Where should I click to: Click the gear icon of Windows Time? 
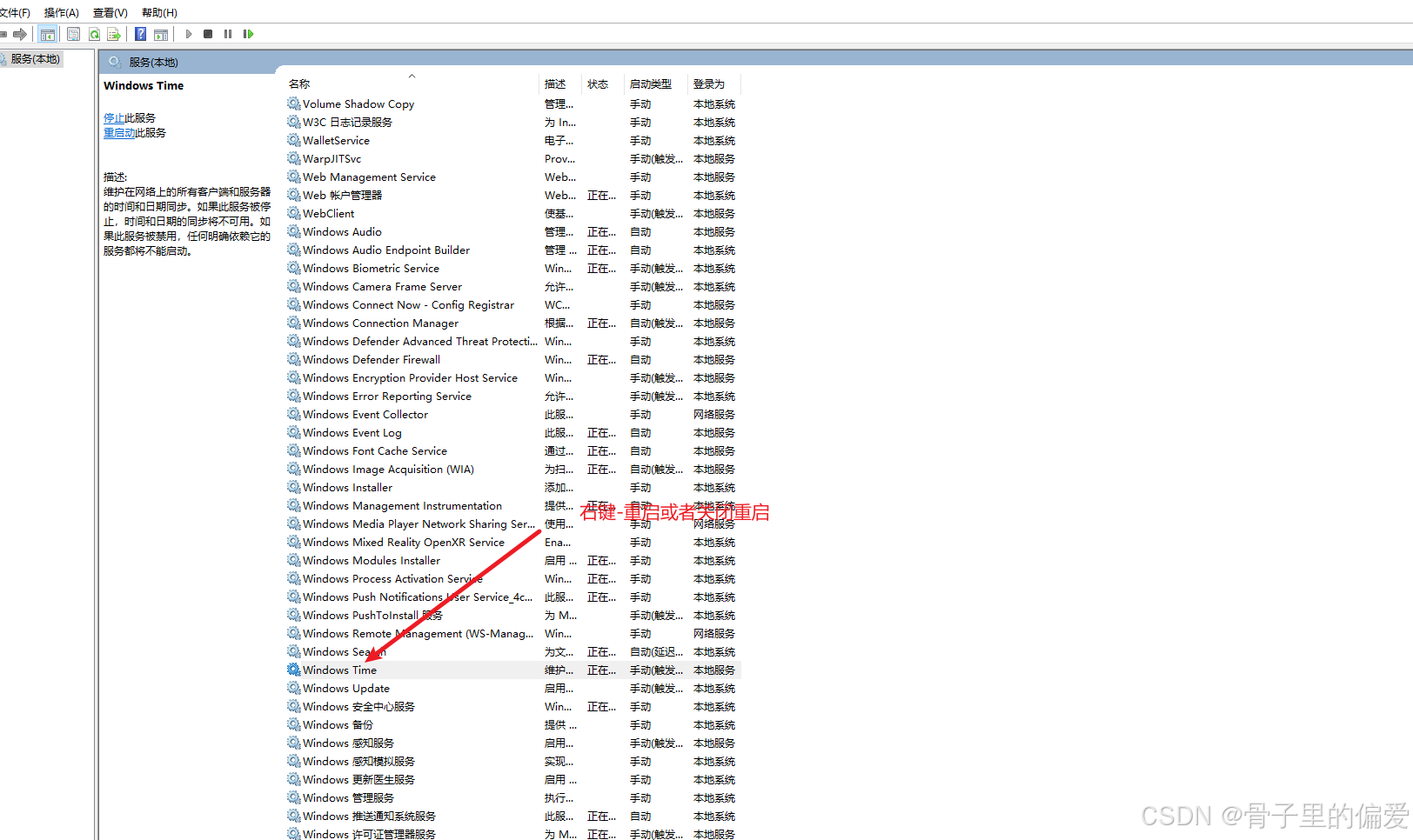294,670
